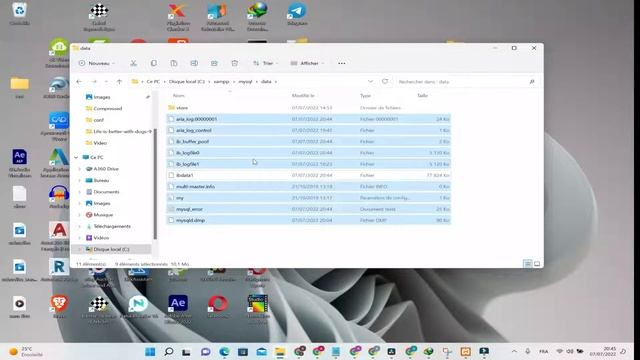Select the store folder row
This screenshot has height=360, width=640.
click(309, 108)
